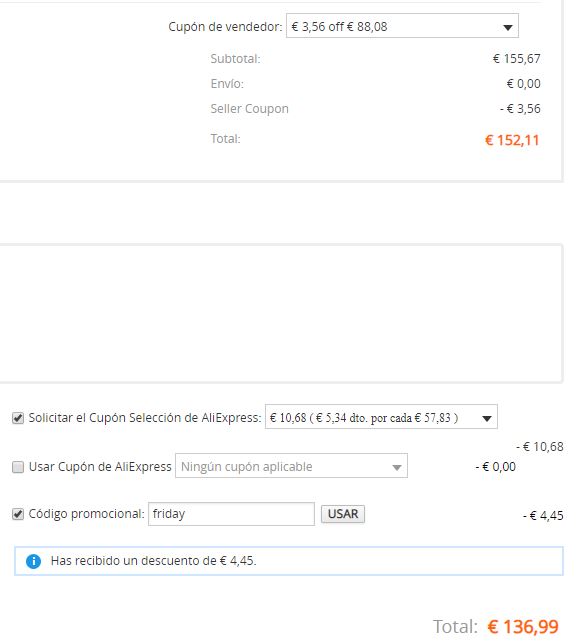Click the promo code field containing friday

(231, 514)
